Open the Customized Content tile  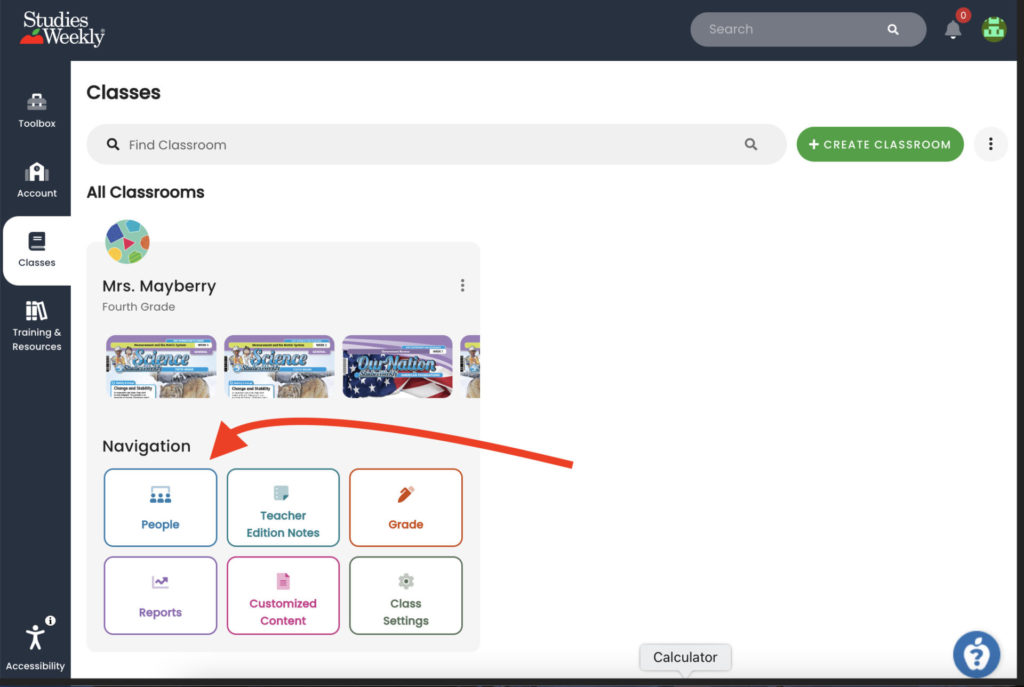click(283, 596)
